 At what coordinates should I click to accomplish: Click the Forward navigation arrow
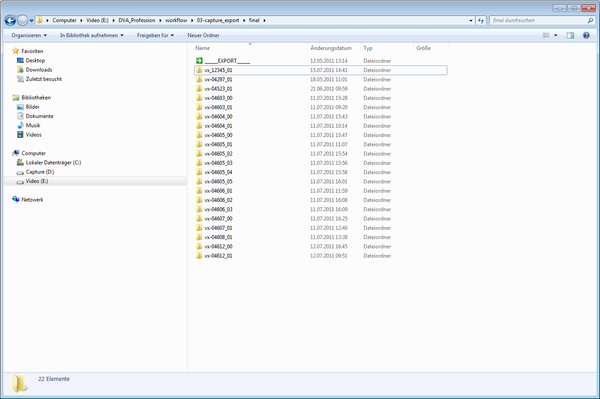[x=23, y=20]
